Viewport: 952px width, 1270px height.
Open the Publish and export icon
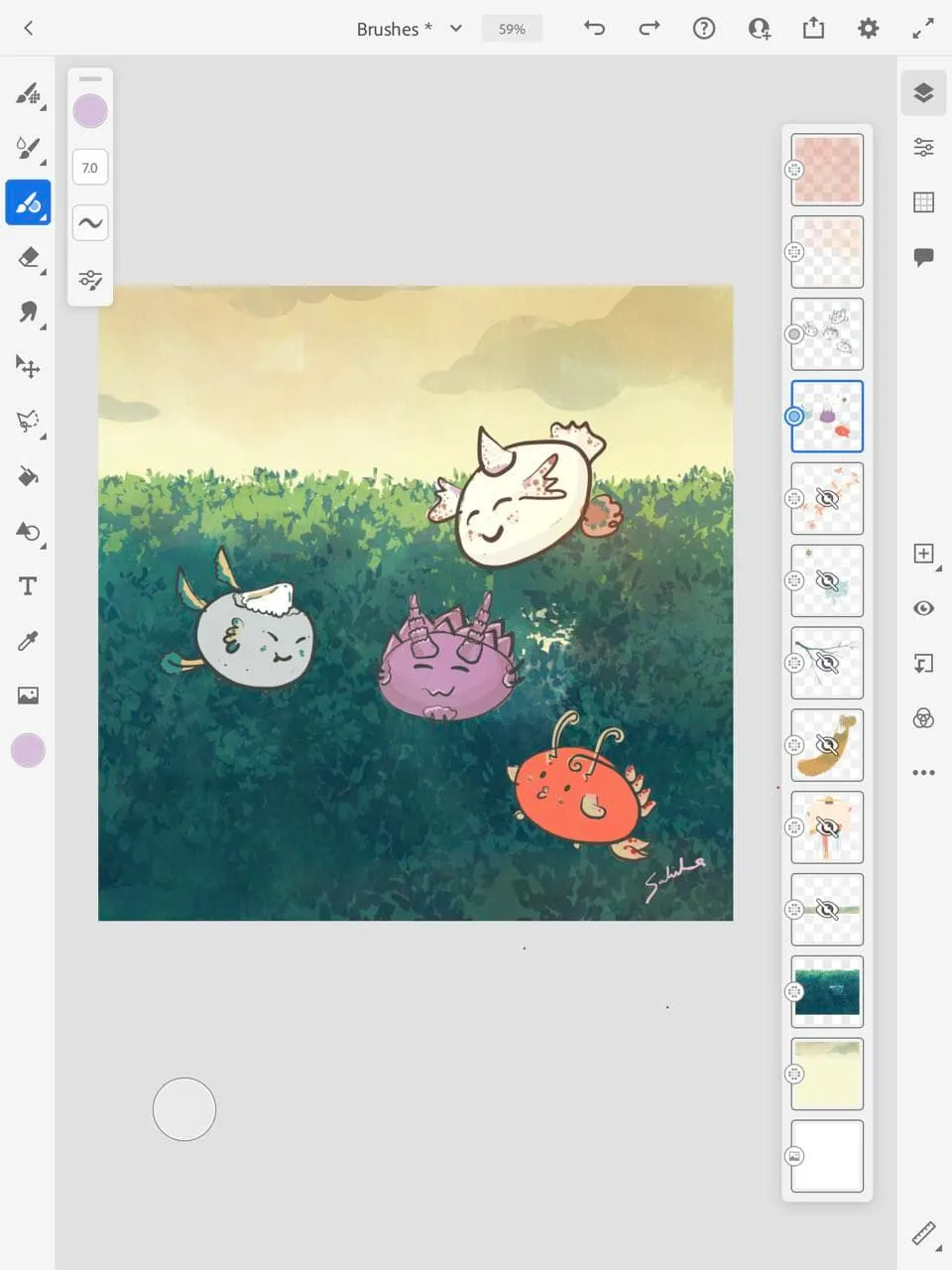point(813,28)
